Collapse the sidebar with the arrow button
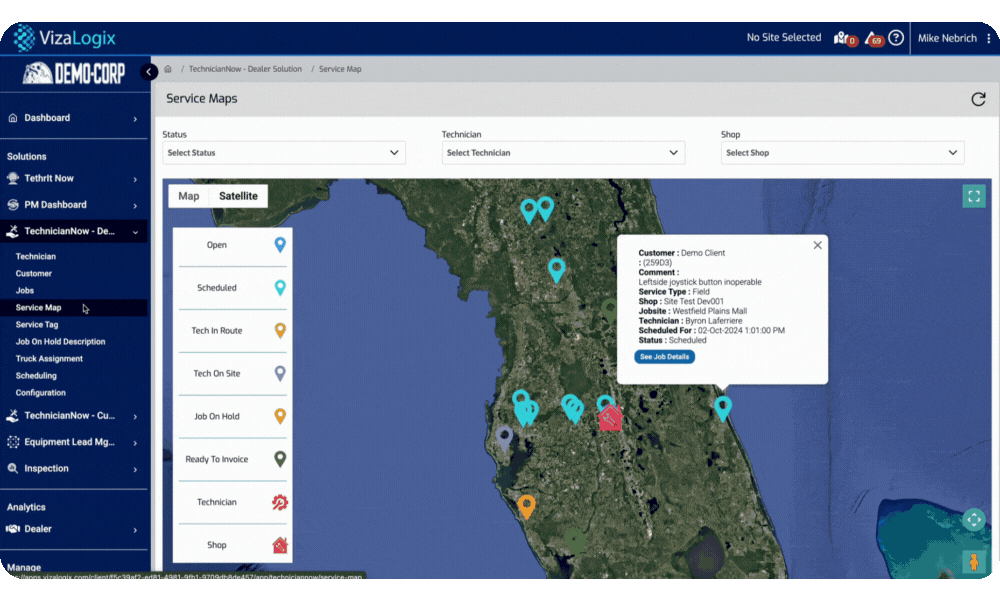The image size is (1000, 600). pyautogui.click(x=149, y=71)
